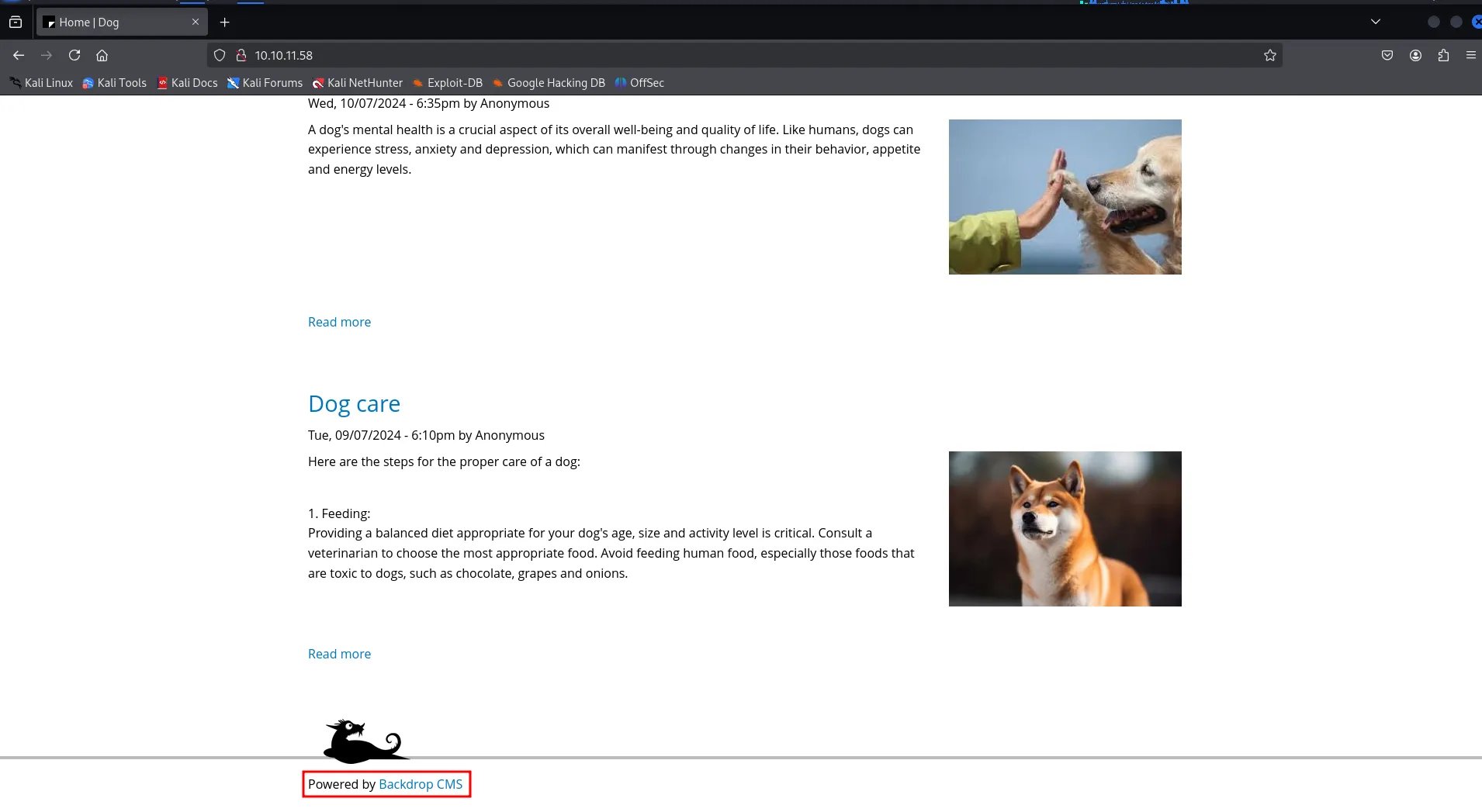1482x812 pixels.
Task: Click the Backdrop dragon logo in footer
Action: coord(365,741)
